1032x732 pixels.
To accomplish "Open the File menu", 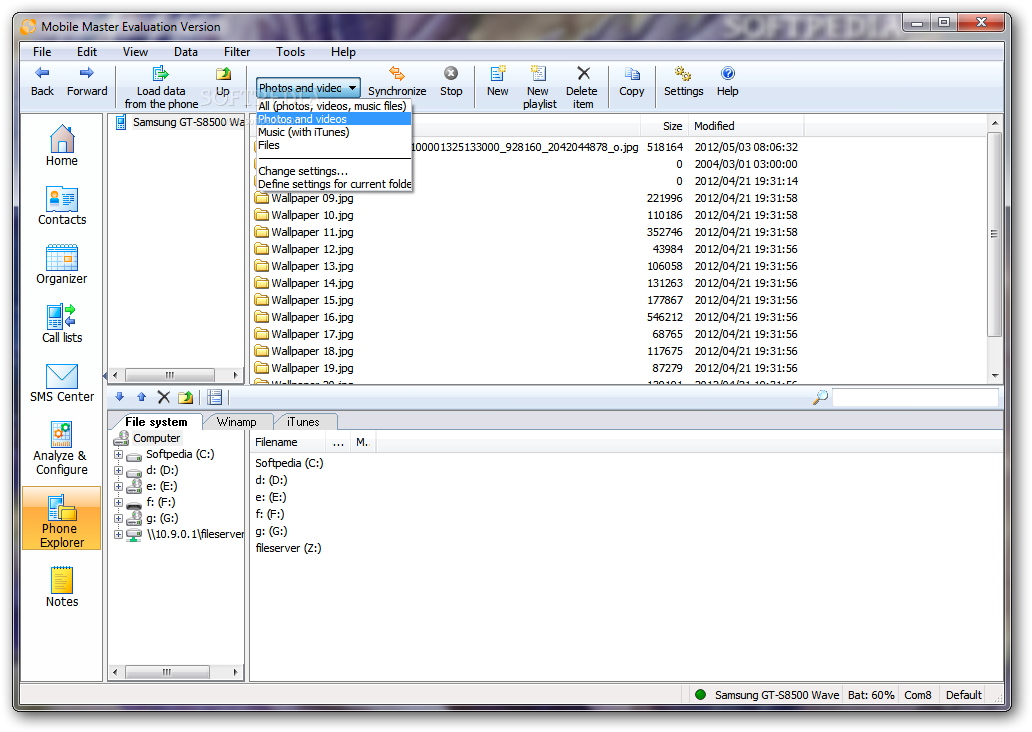I will [42, 52].
